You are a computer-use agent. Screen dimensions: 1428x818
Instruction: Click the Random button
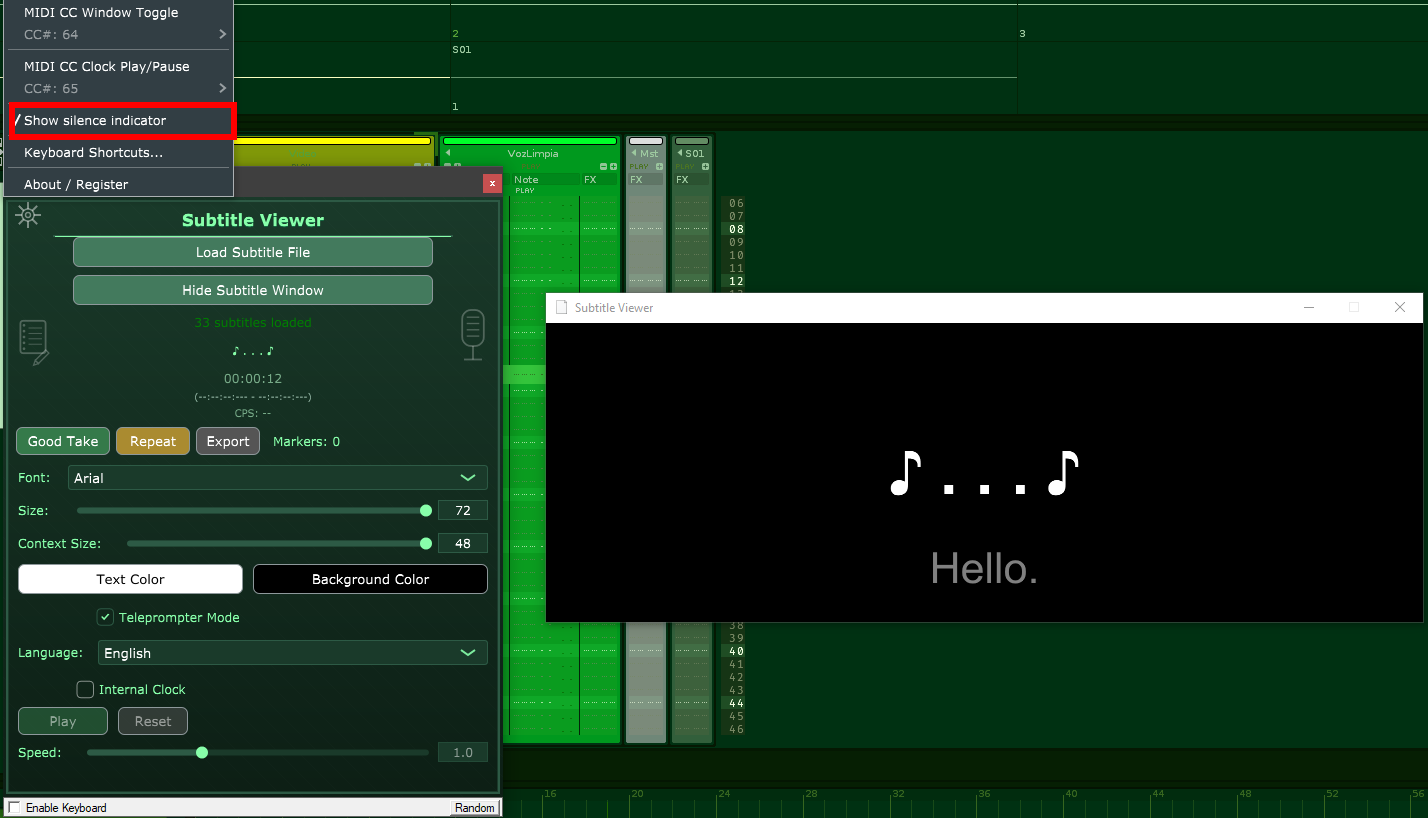tap(474, 807)
